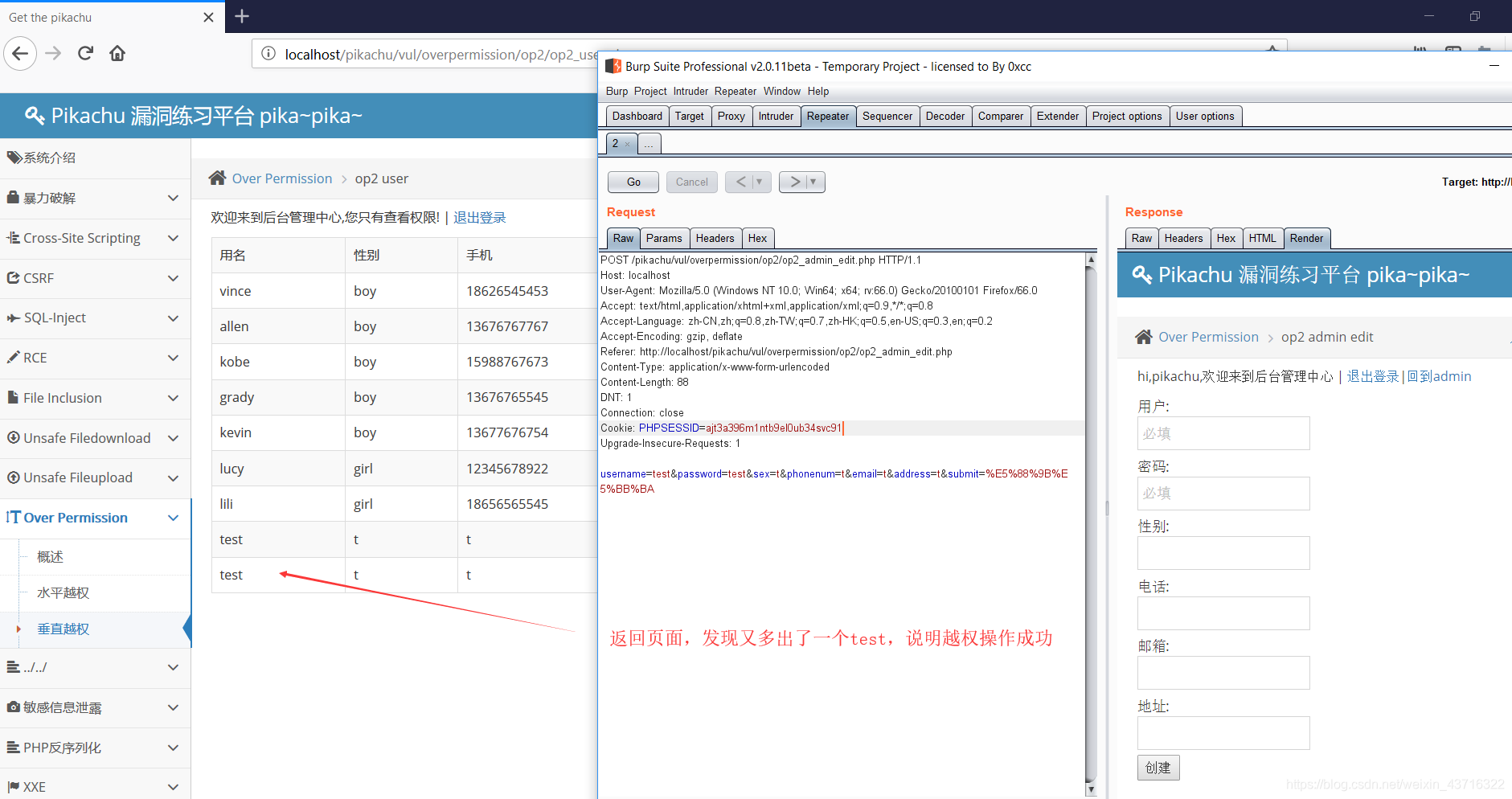Click Over Permission breadcrumb link in browser
The image size is (1512, 799).
pyautogui.click(x=282, y=178)
